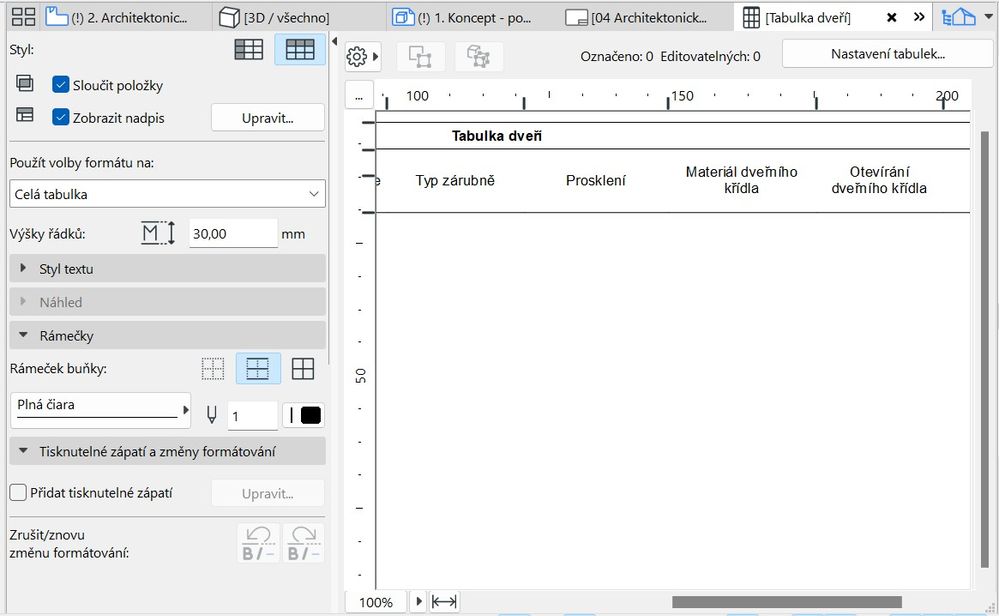Click the ruler corner '...' button
This screenshot has height=616, width=999.
(x=359, y=96)
